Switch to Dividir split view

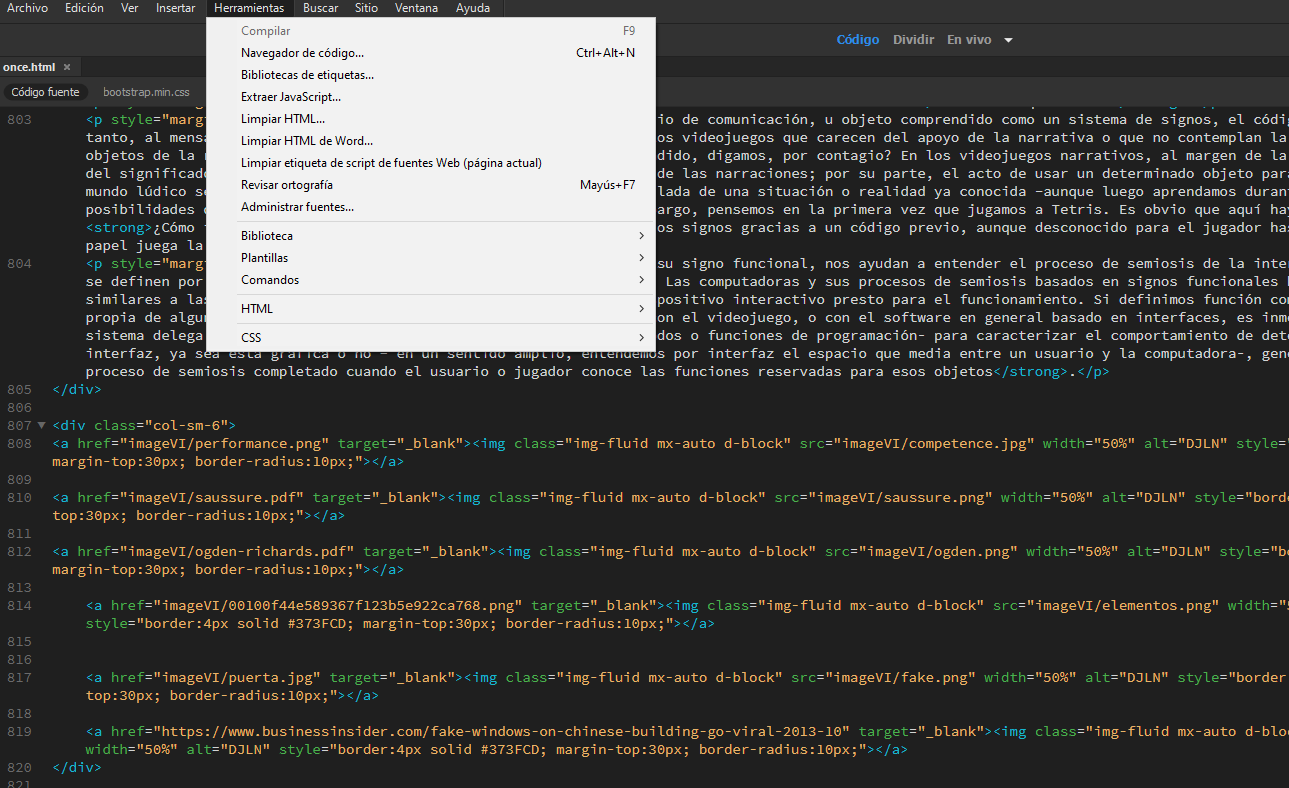(913, 40)
